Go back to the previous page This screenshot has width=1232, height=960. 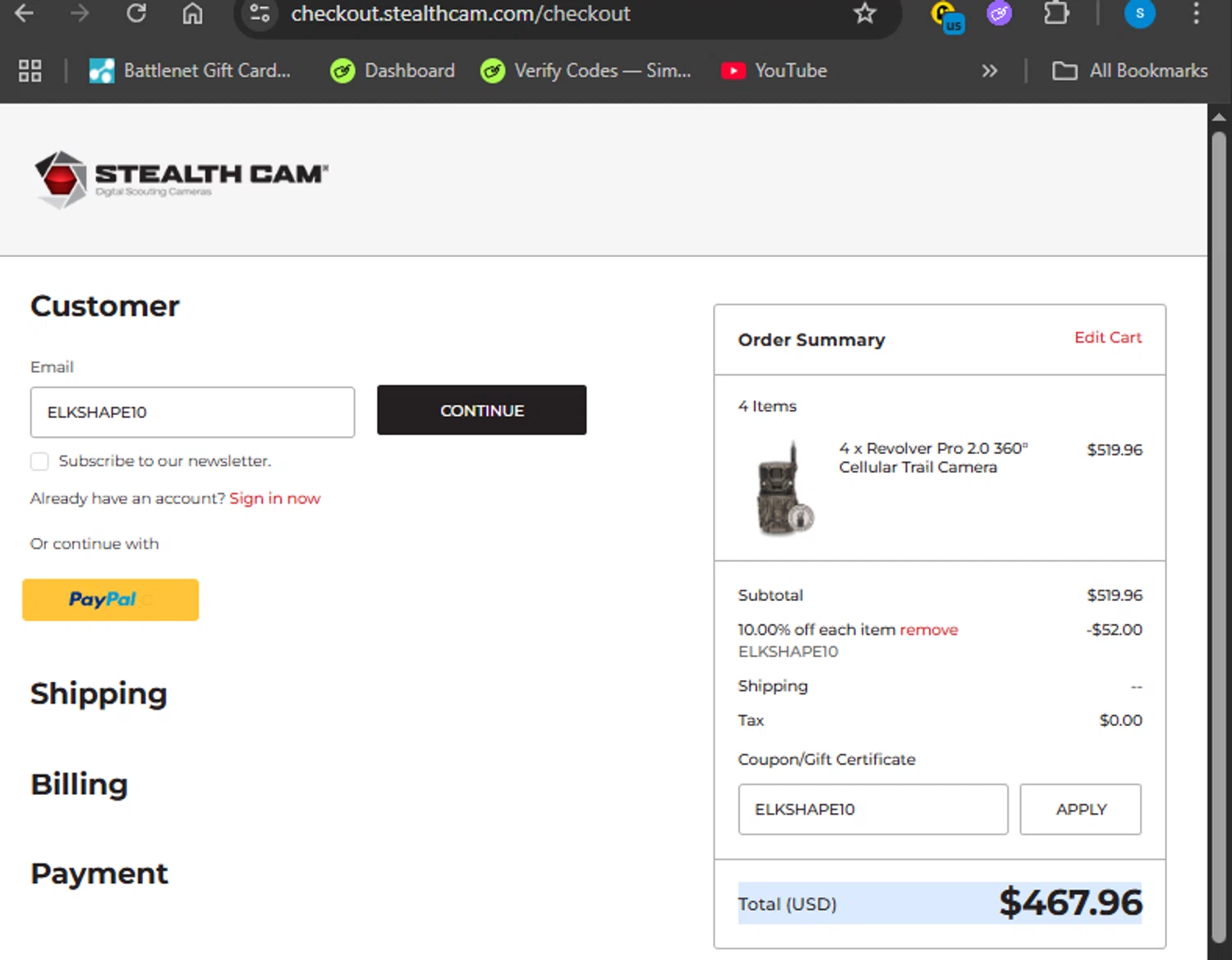point(24,13)
